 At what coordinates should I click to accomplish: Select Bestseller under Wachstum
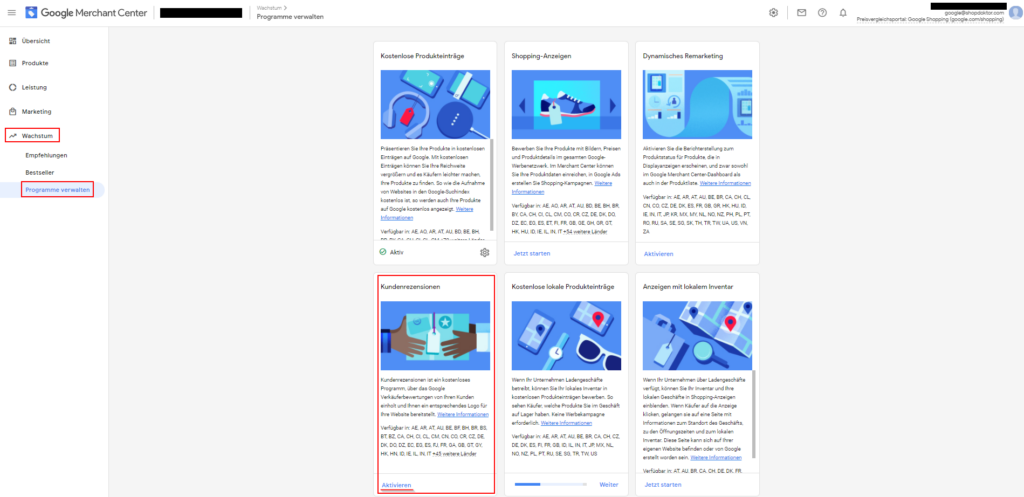[40, 173]
